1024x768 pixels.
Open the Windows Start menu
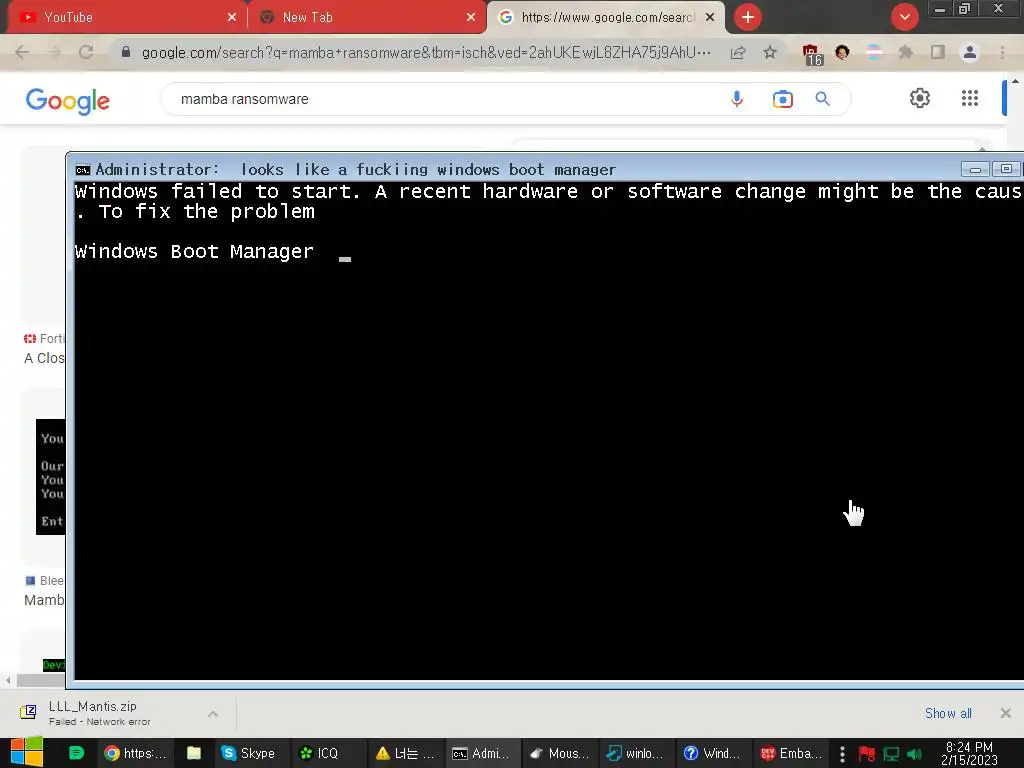[x=27, y=753]
